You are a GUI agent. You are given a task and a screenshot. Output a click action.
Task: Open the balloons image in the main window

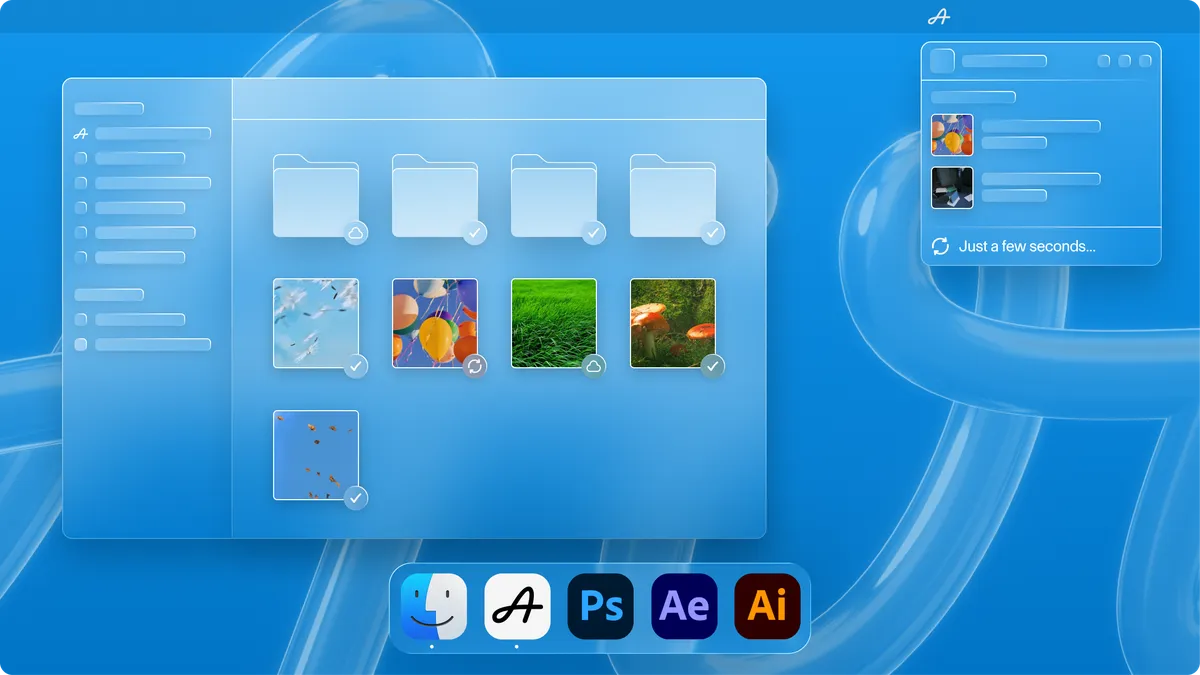[x=435, y=323]
